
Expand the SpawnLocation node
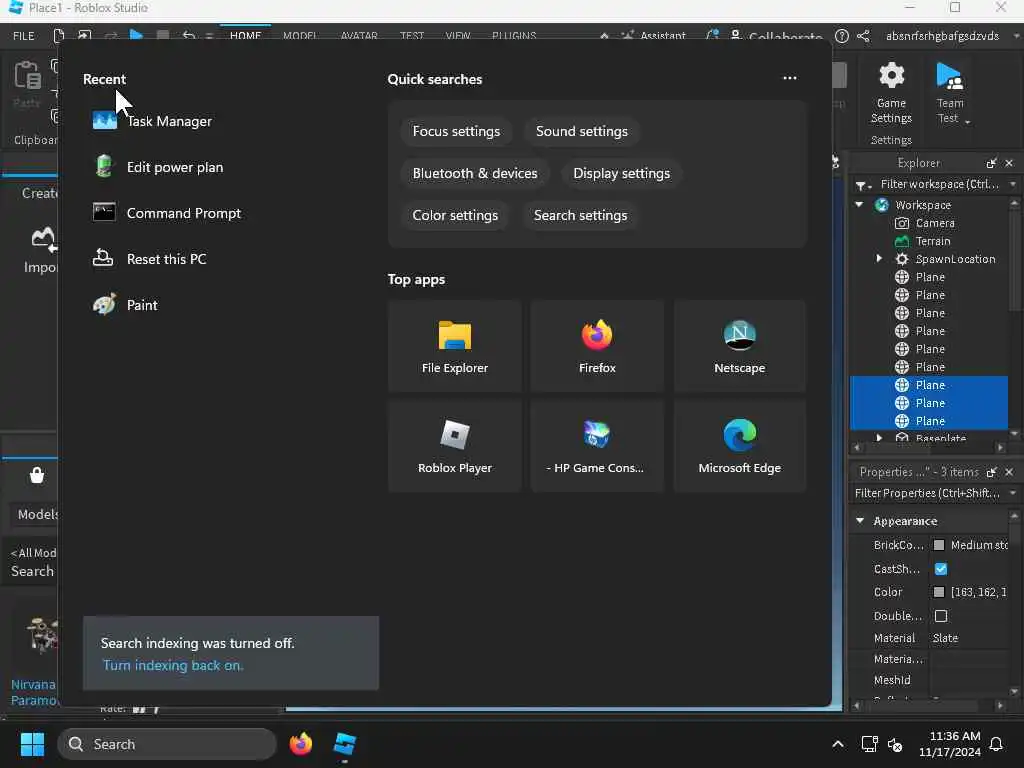pyautogui.click(x=879, y=259)
